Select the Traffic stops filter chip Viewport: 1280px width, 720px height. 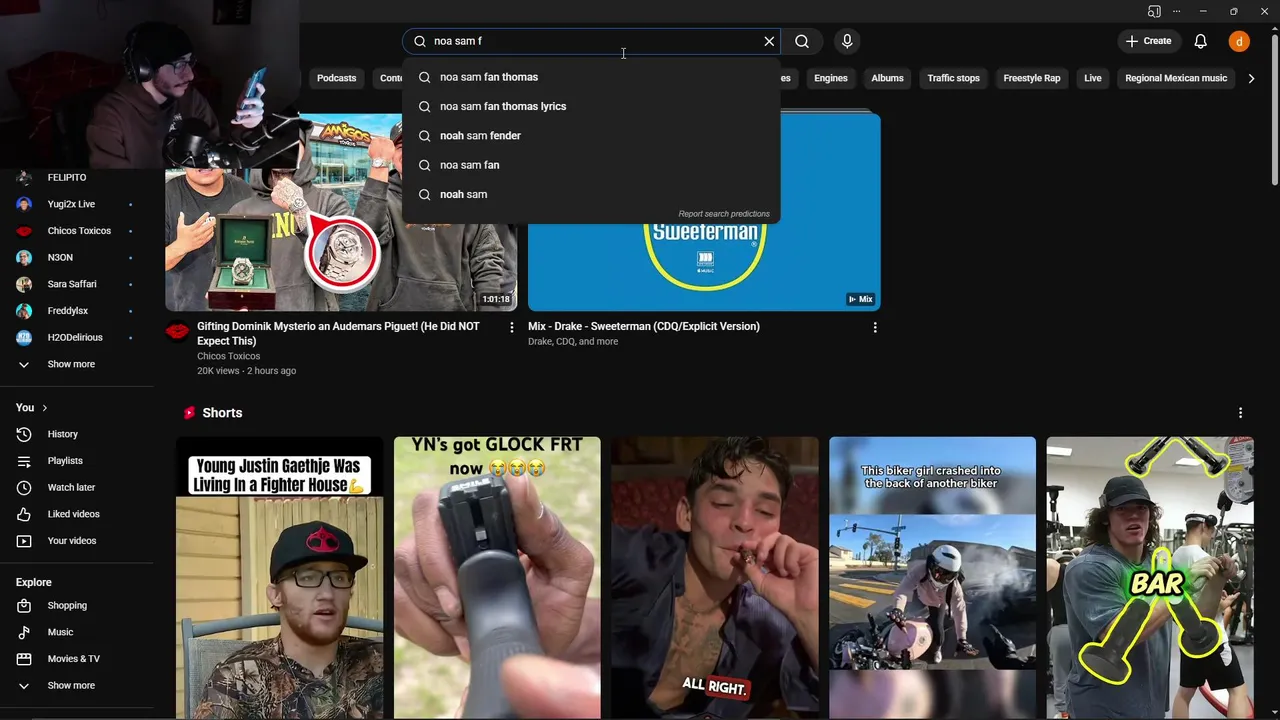tap(953, 78)
